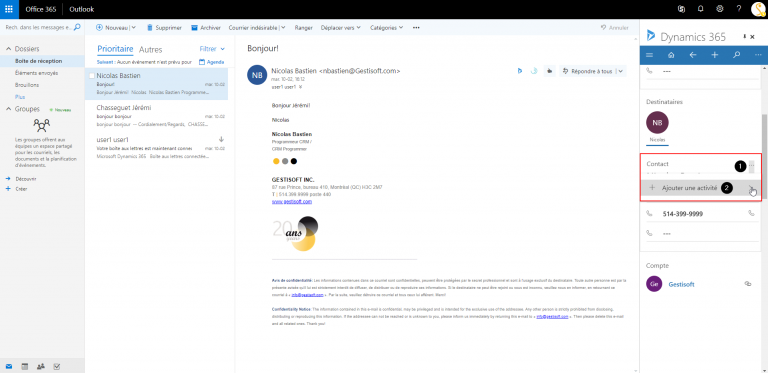
Task: Click the call icon next to 514-399-9999
Action: pos(751,213)
